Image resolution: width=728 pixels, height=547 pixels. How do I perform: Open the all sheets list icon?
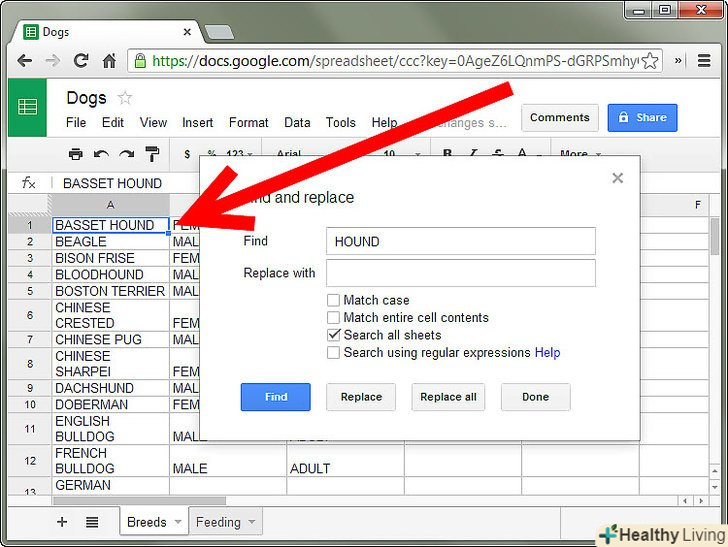tap(92, 522)
